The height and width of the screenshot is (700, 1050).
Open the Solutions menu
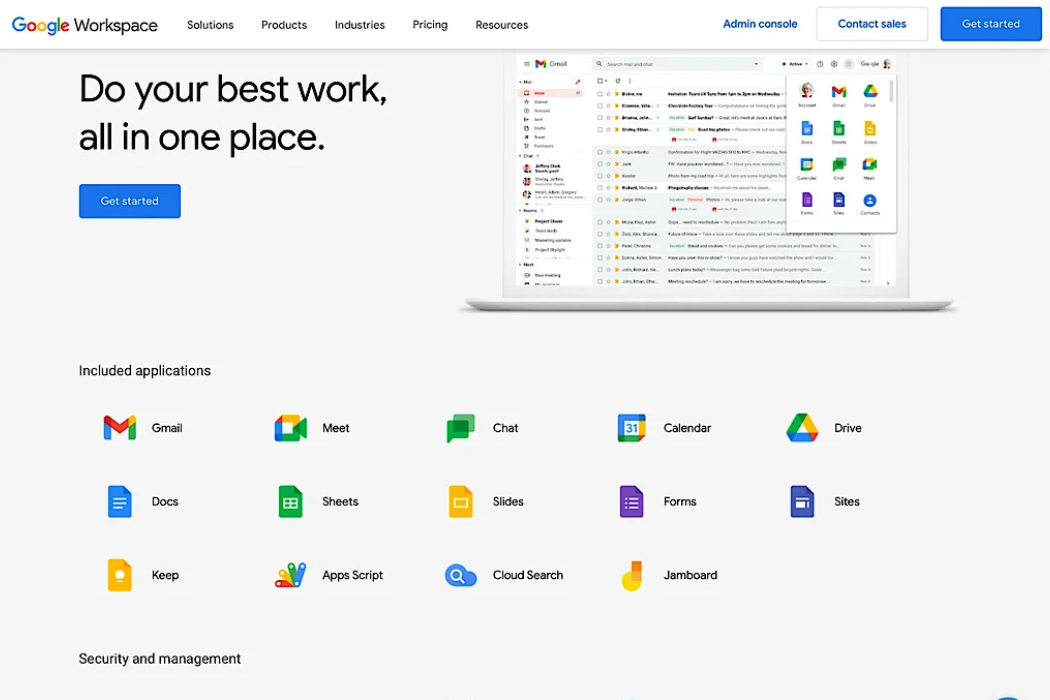[210, 25]
